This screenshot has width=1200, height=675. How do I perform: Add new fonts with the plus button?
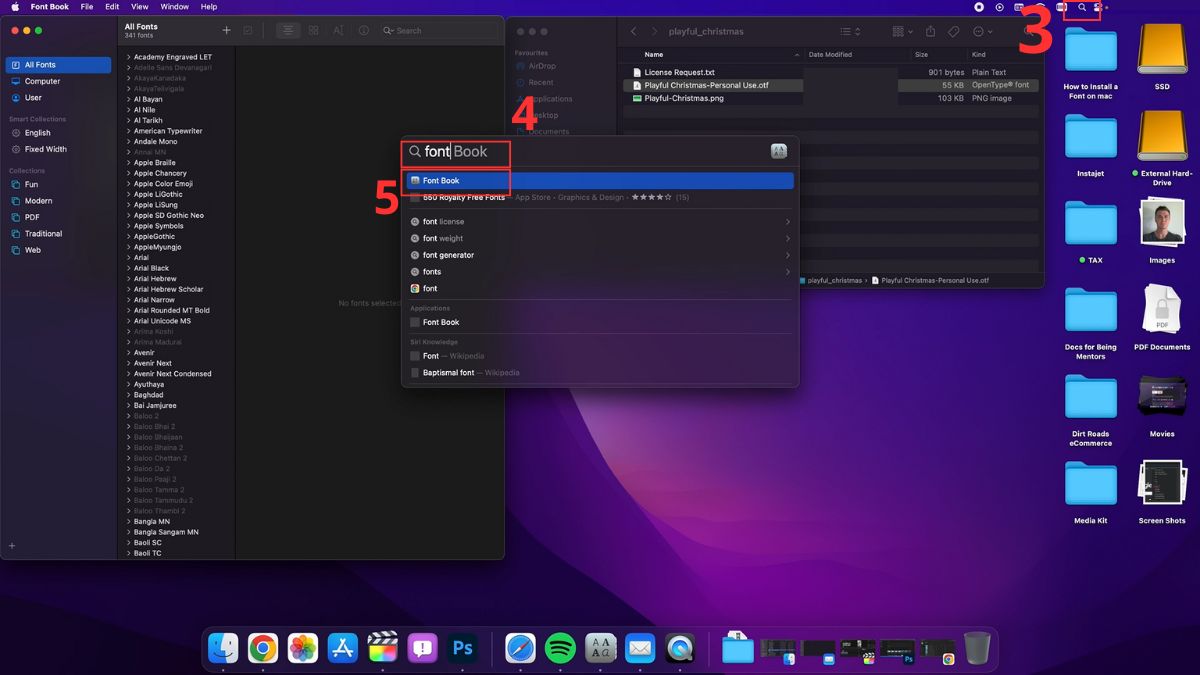pos(227,30)
